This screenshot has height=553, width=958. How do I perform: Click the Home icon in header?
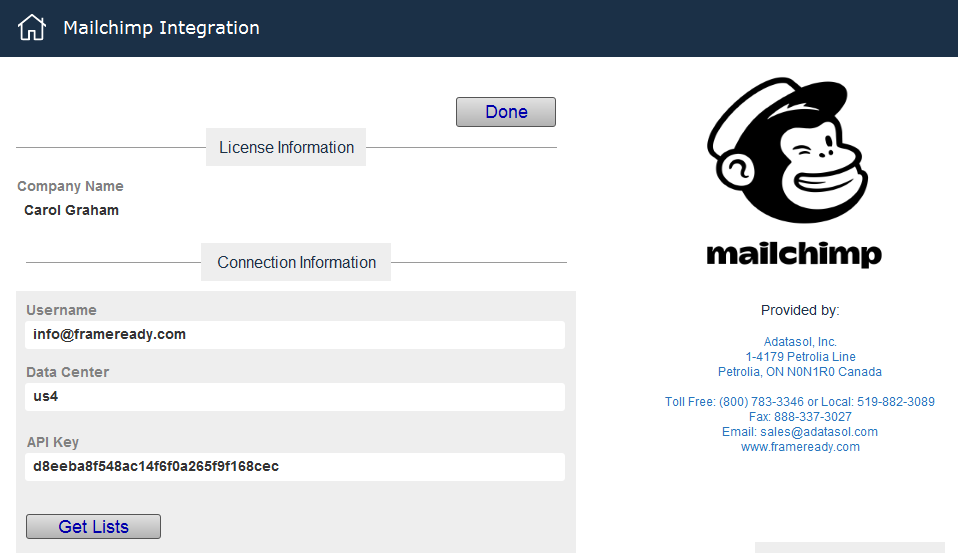tap(32, 28)
